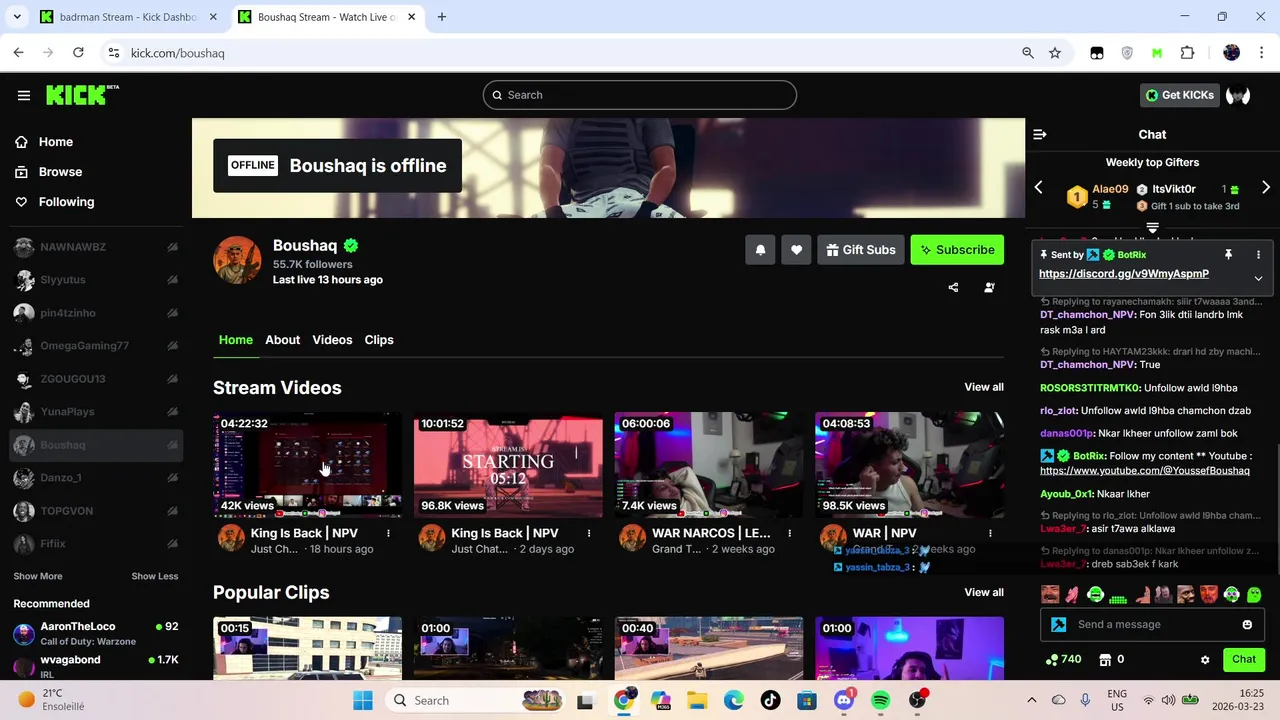Click the KICK logo
The image size is (1280, 720).
[82, 95]
